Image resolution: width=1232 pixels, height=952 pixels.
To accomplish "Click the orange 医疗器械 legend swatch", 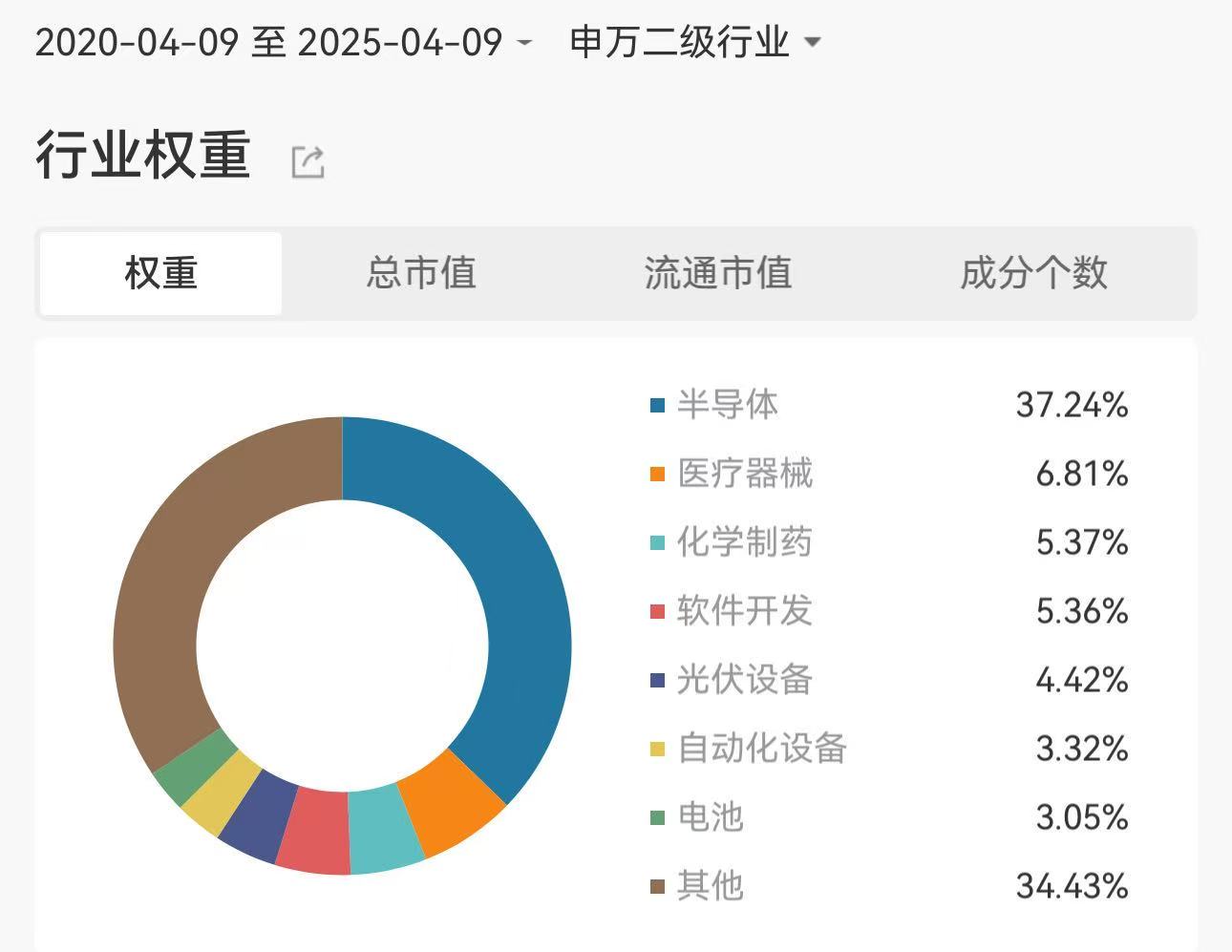I will pyautogui.click(x=657, y=474).
